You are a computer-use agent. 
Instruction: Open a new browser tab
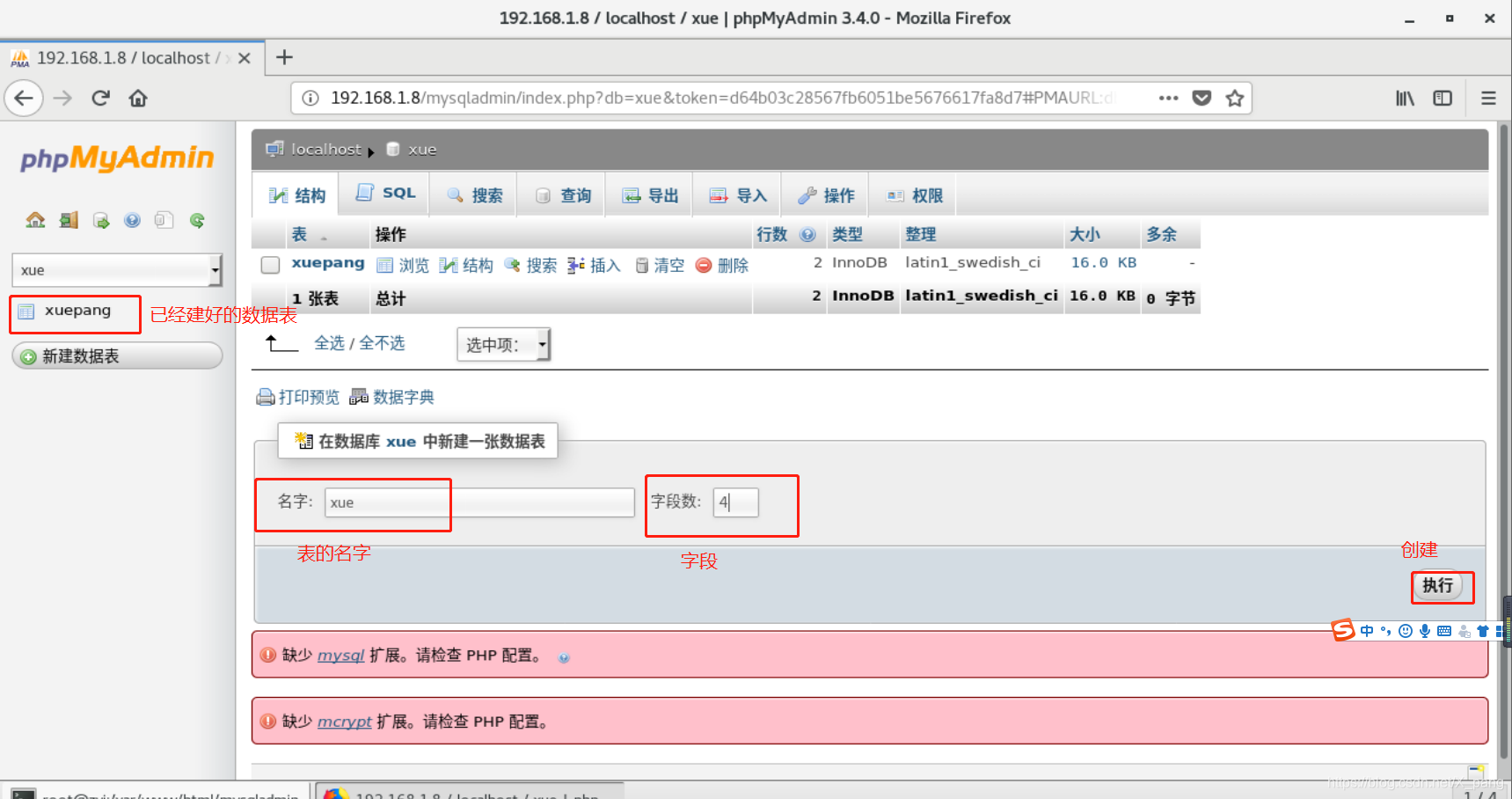(x=284, y=57)
